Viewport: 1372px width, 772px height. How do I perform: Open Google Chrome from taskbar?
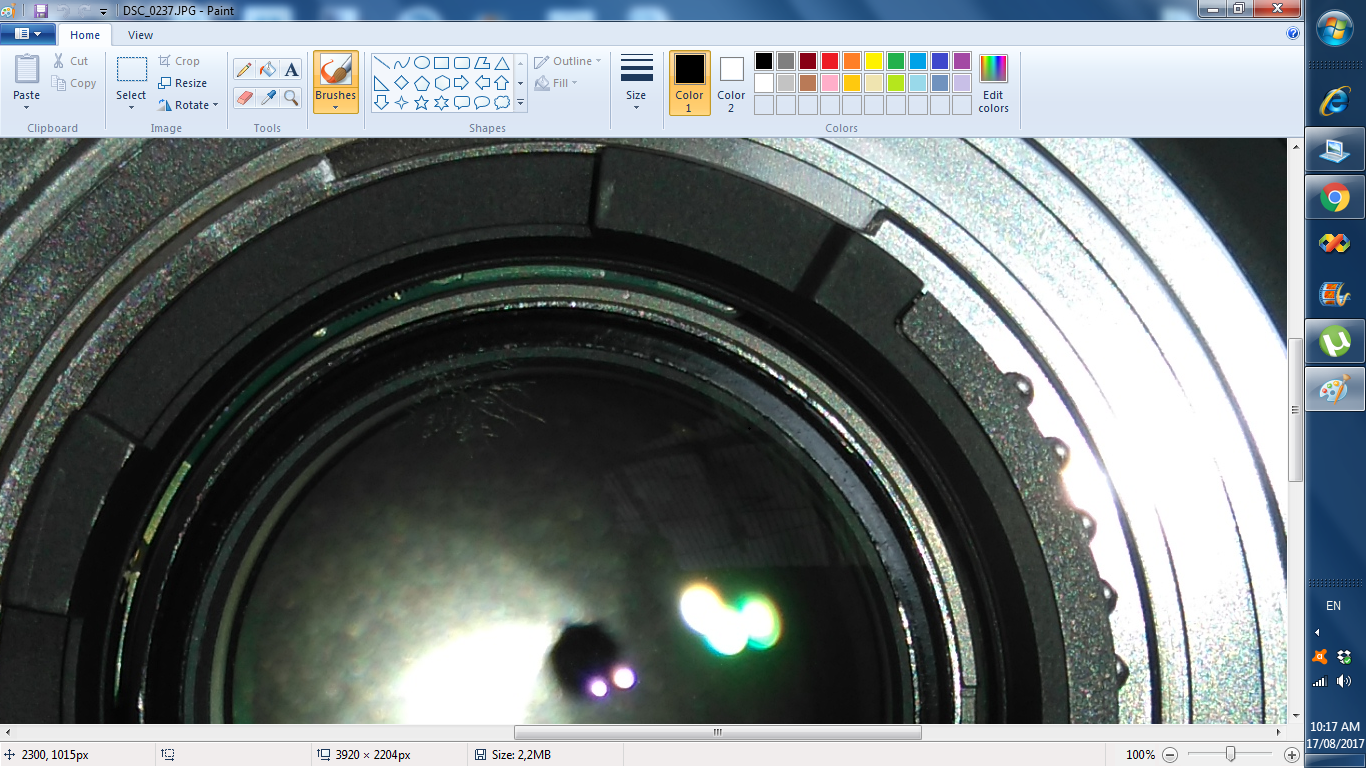1335,197
